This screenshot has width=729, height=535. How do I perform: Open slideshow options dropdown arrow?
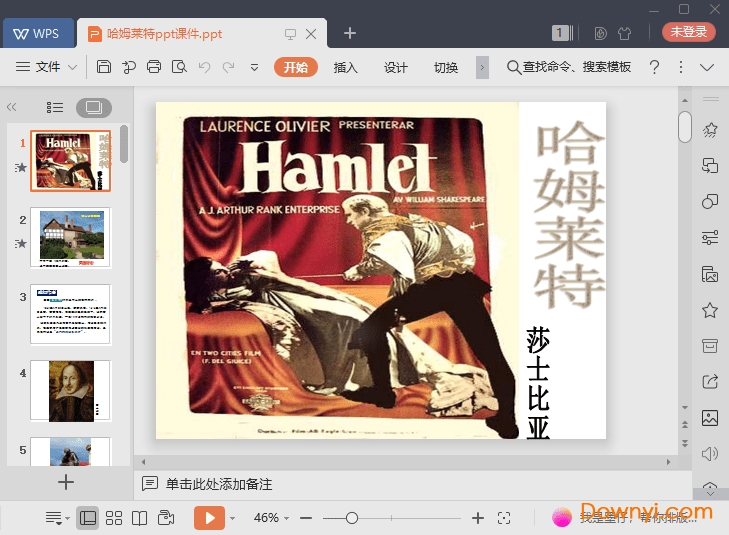(x=232, y=518)
